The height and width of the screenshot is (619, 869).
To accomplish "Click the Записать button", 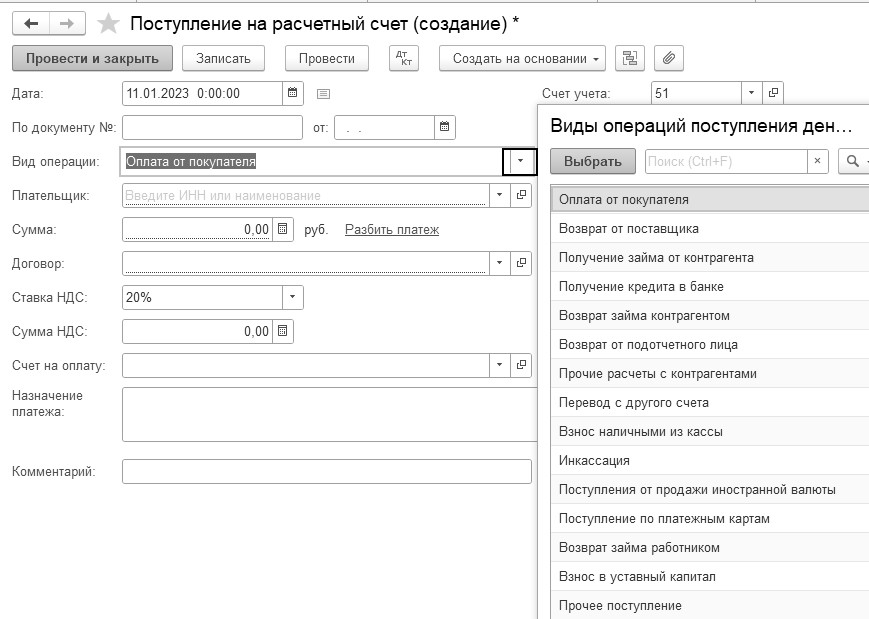I will coord(223,58).
